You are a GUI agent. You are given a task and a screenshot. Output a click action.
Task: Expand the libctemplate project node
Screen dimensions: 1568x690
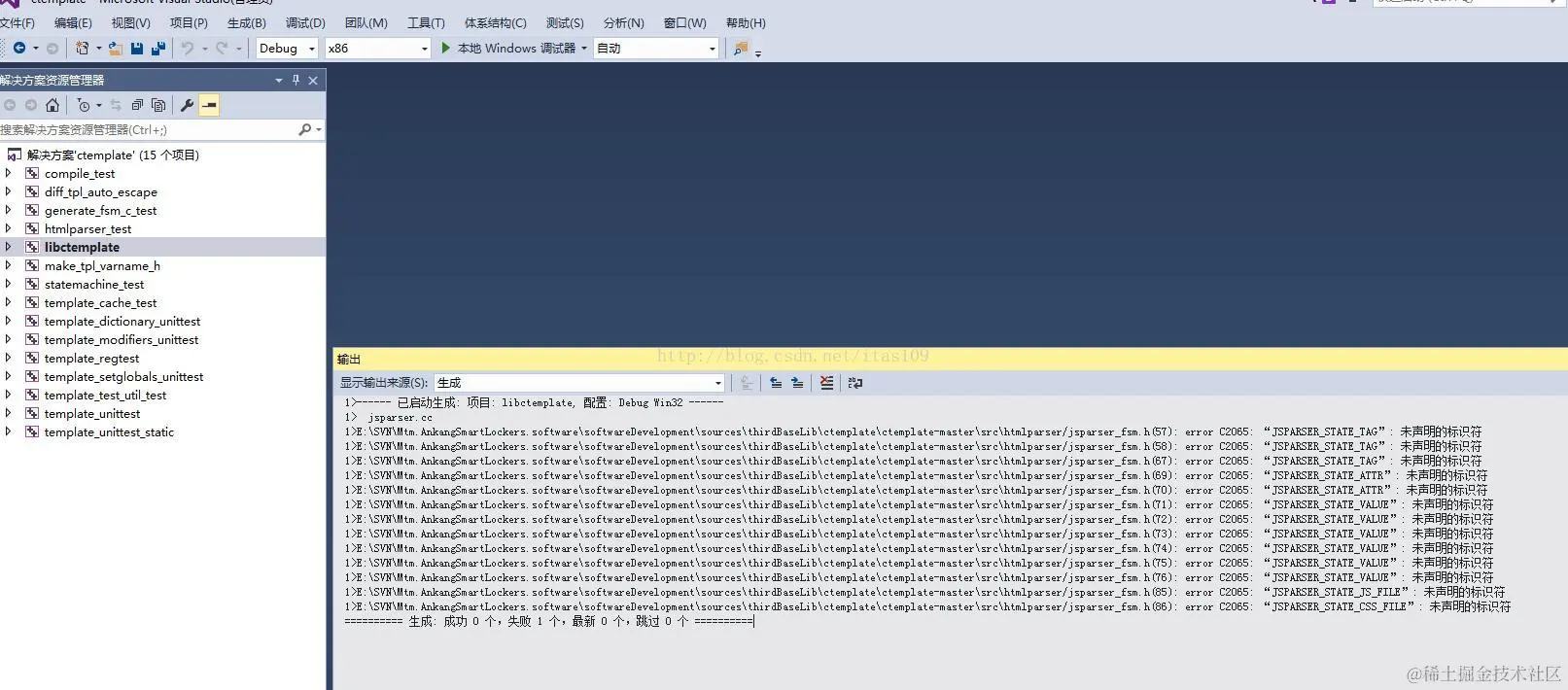[x=9, y=247]
